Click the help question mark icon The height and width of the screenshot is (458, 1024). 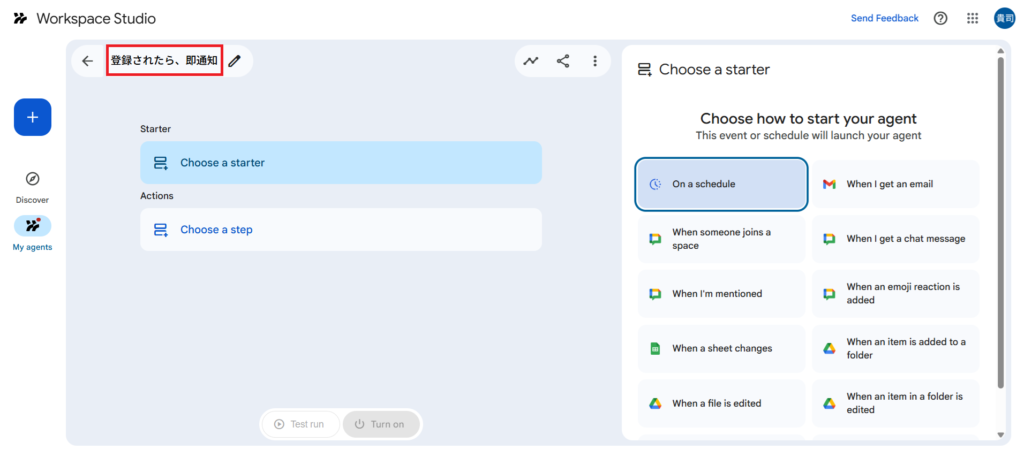(x=940, y=18)
